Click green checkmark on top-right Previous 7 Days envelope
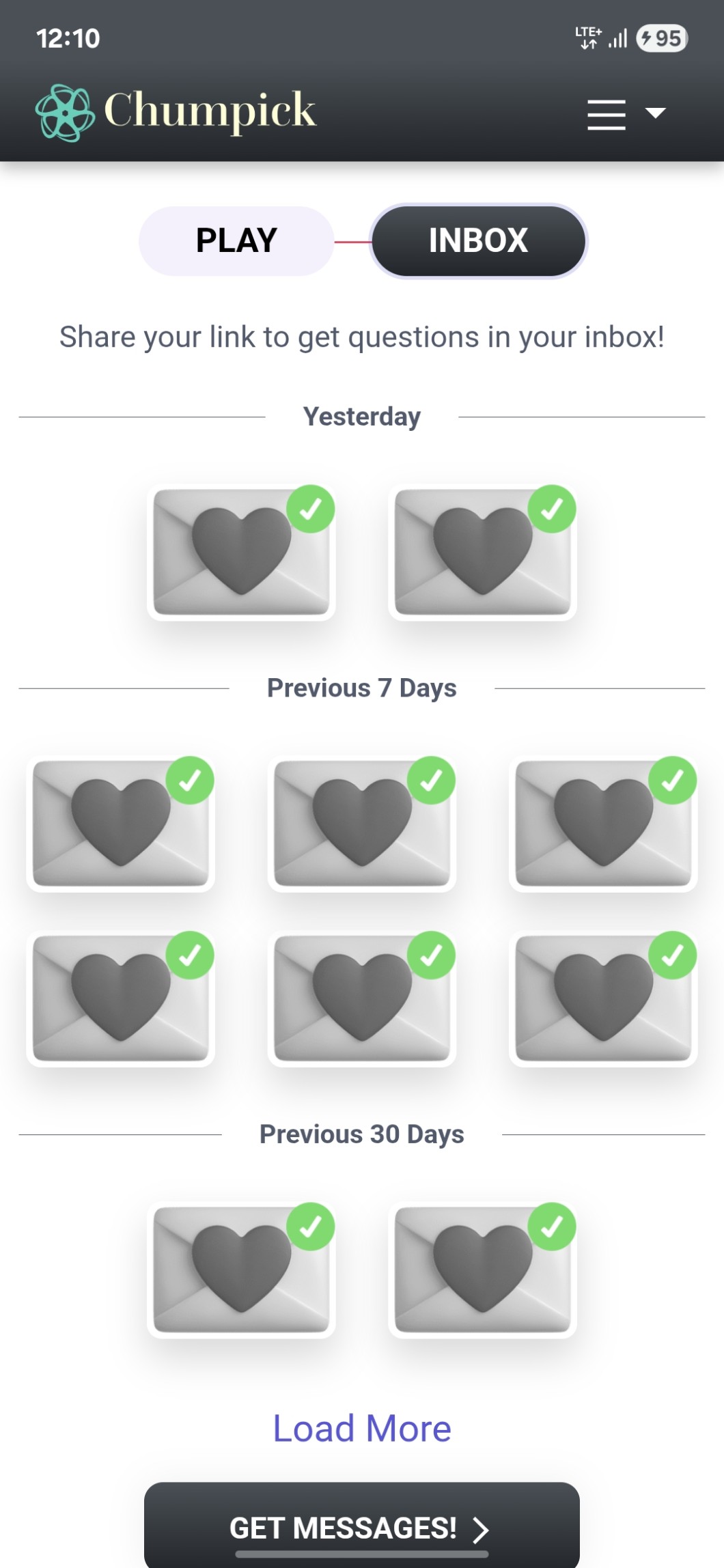The height and width of the screenshot is (1568, 724). coord(673,780)
